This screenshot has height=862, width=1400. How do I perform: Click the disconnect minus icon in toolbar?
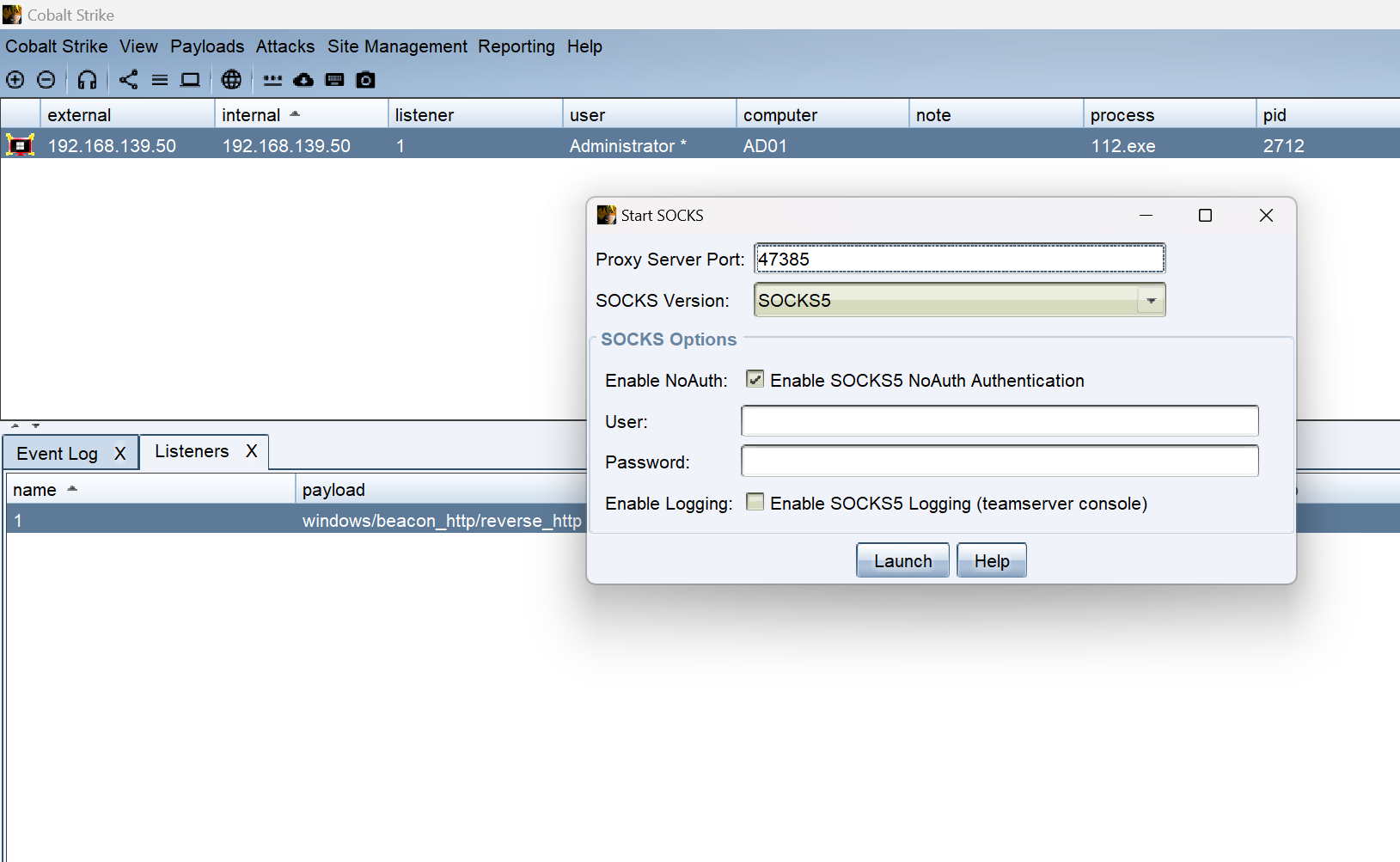click(x=46, y=80)
